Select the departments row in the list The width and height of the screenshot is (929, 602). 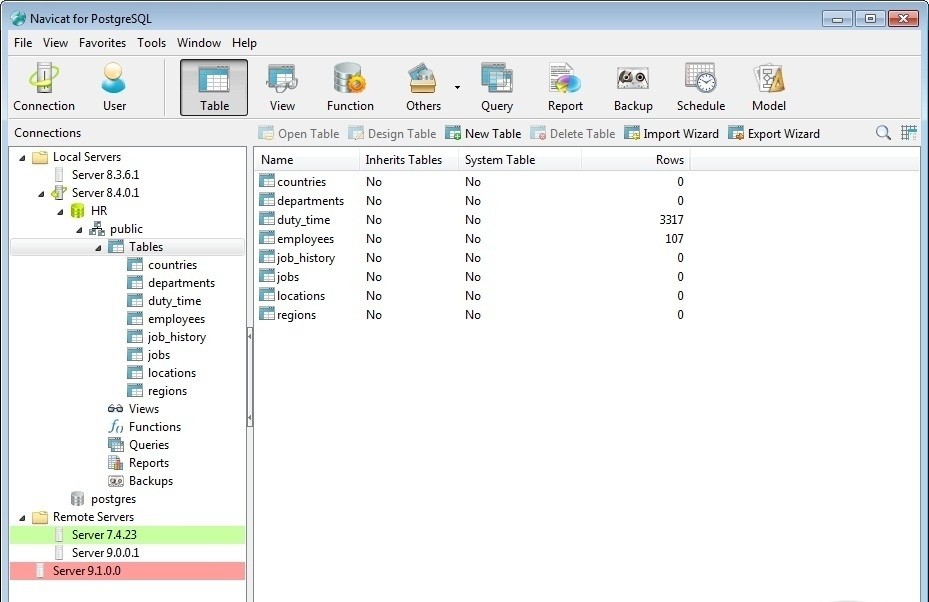click(472, 200)
